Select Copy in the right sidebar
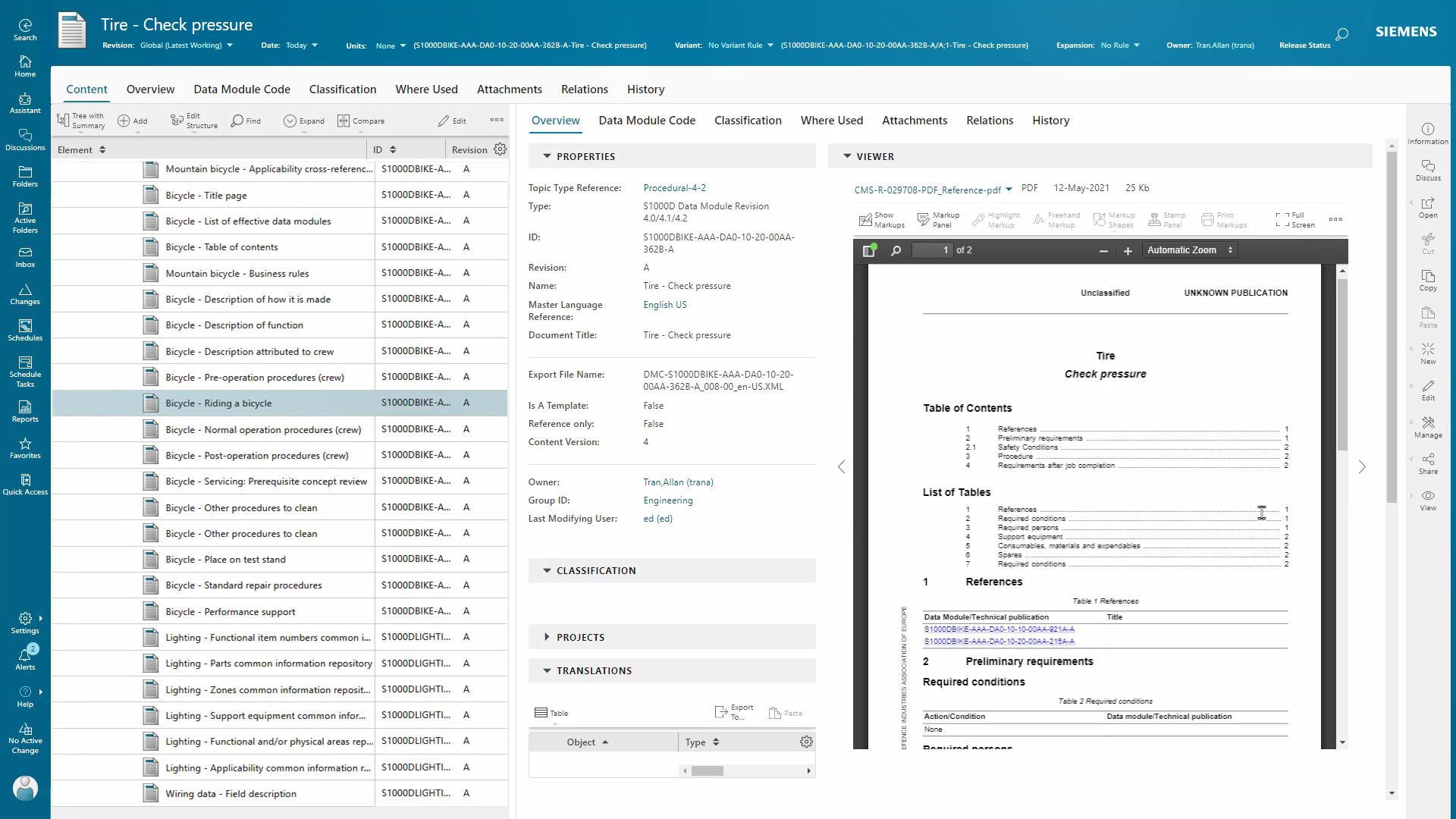This screenshot has width=1456, height=819. pyautogui.click(x=1428, y=281)
